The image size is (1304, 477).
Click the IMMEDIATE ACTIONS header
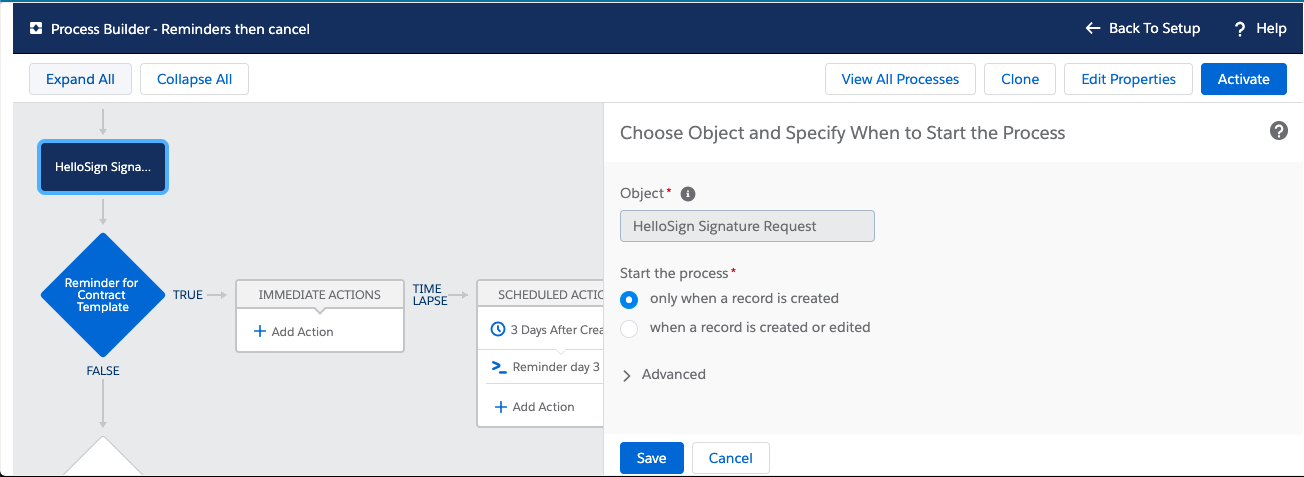point(319,295)
